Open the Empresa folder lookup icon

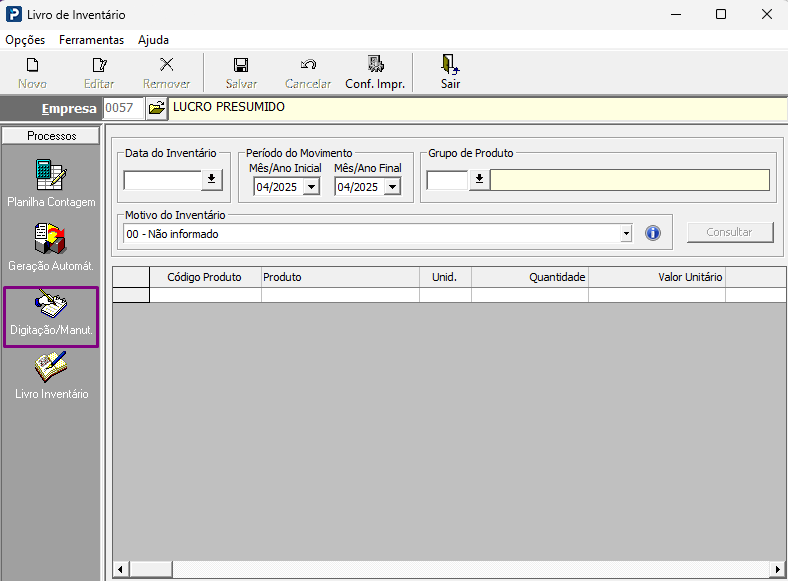pyautogui.click(x=156, y=108)
